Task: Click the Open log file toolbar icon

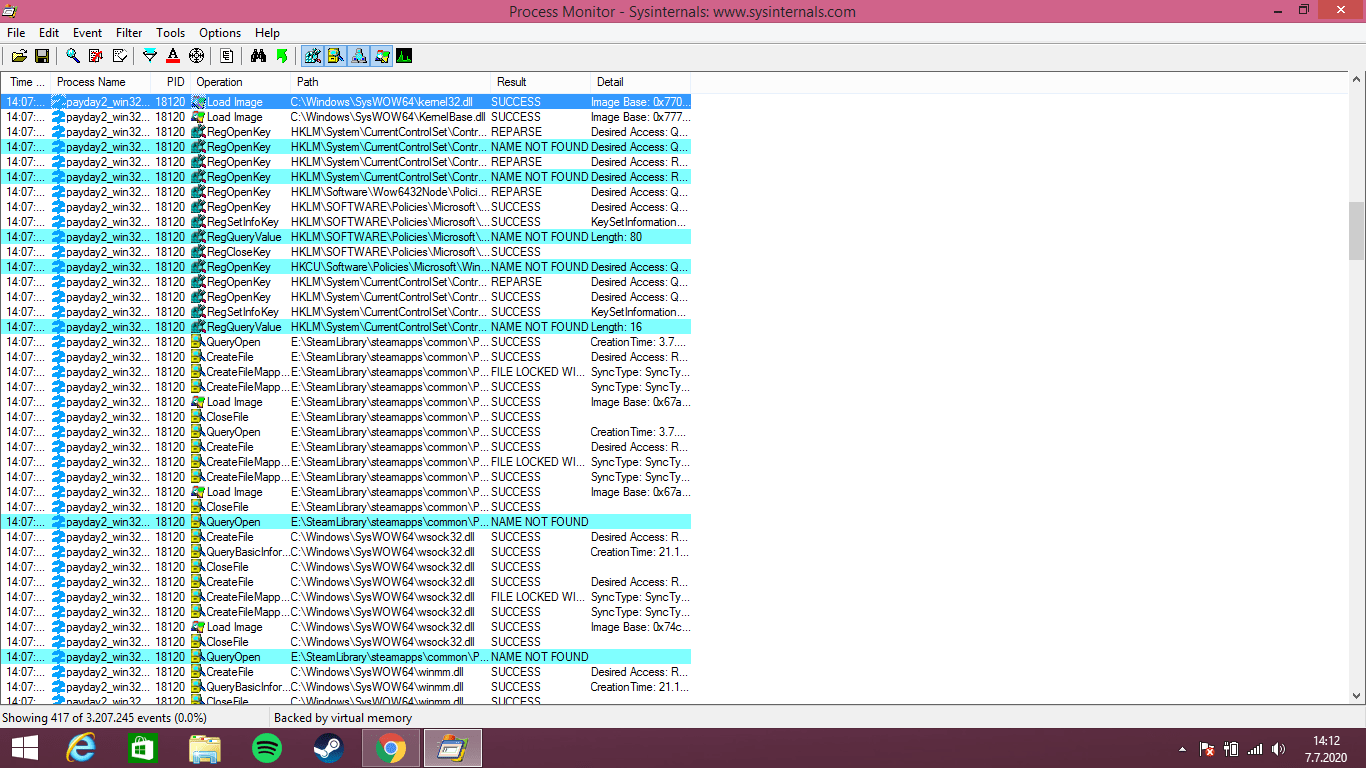Action: tap(19, 56)
